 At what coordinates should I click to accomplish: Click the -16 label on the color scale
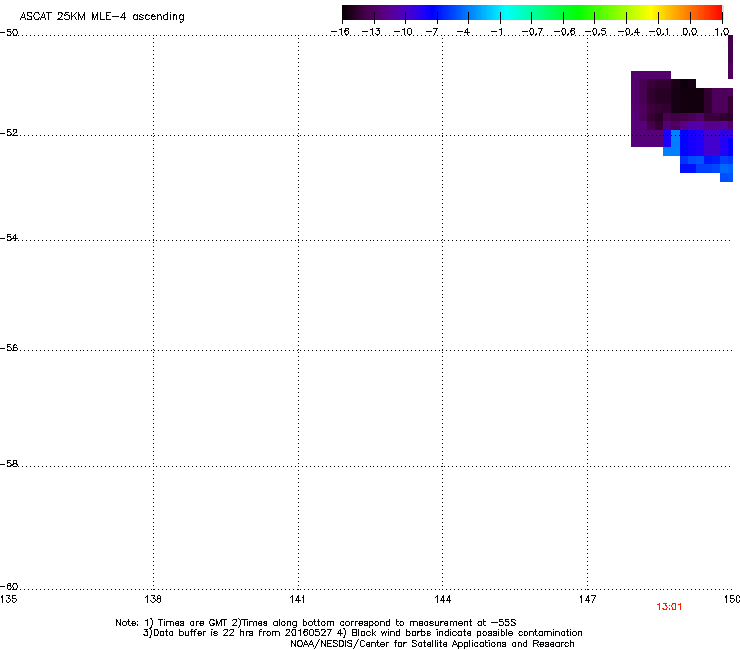click(x=340, y=32)
